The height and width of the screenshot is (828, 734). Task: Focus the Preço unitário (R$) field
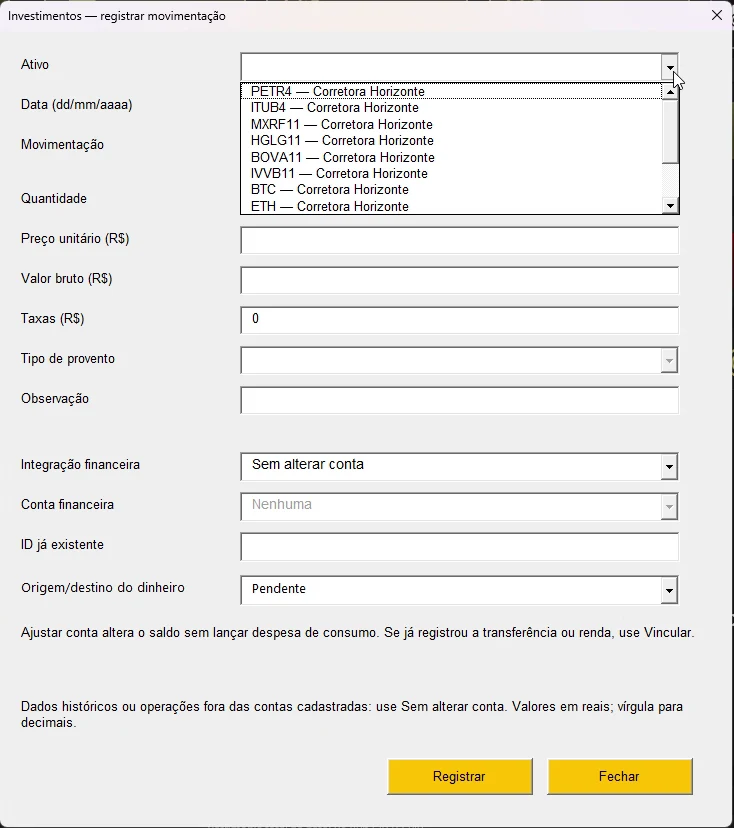pos(459,240)
